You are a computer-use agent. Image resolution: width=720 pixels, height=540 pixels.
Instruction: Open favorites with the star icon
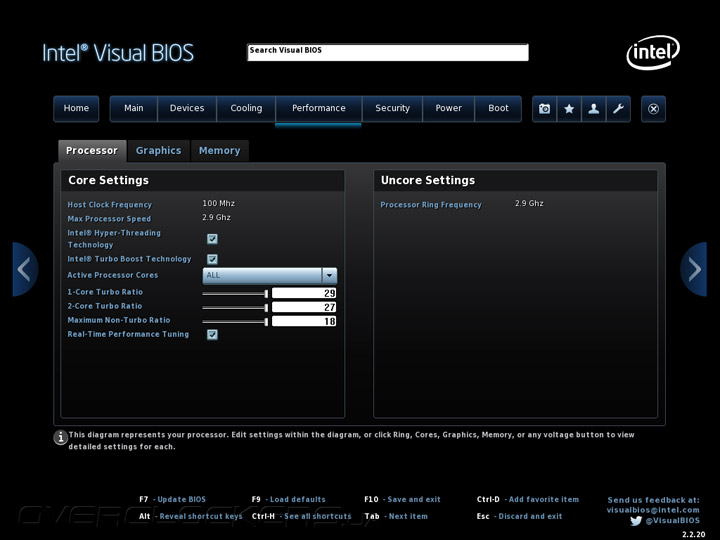pos(569,109)
